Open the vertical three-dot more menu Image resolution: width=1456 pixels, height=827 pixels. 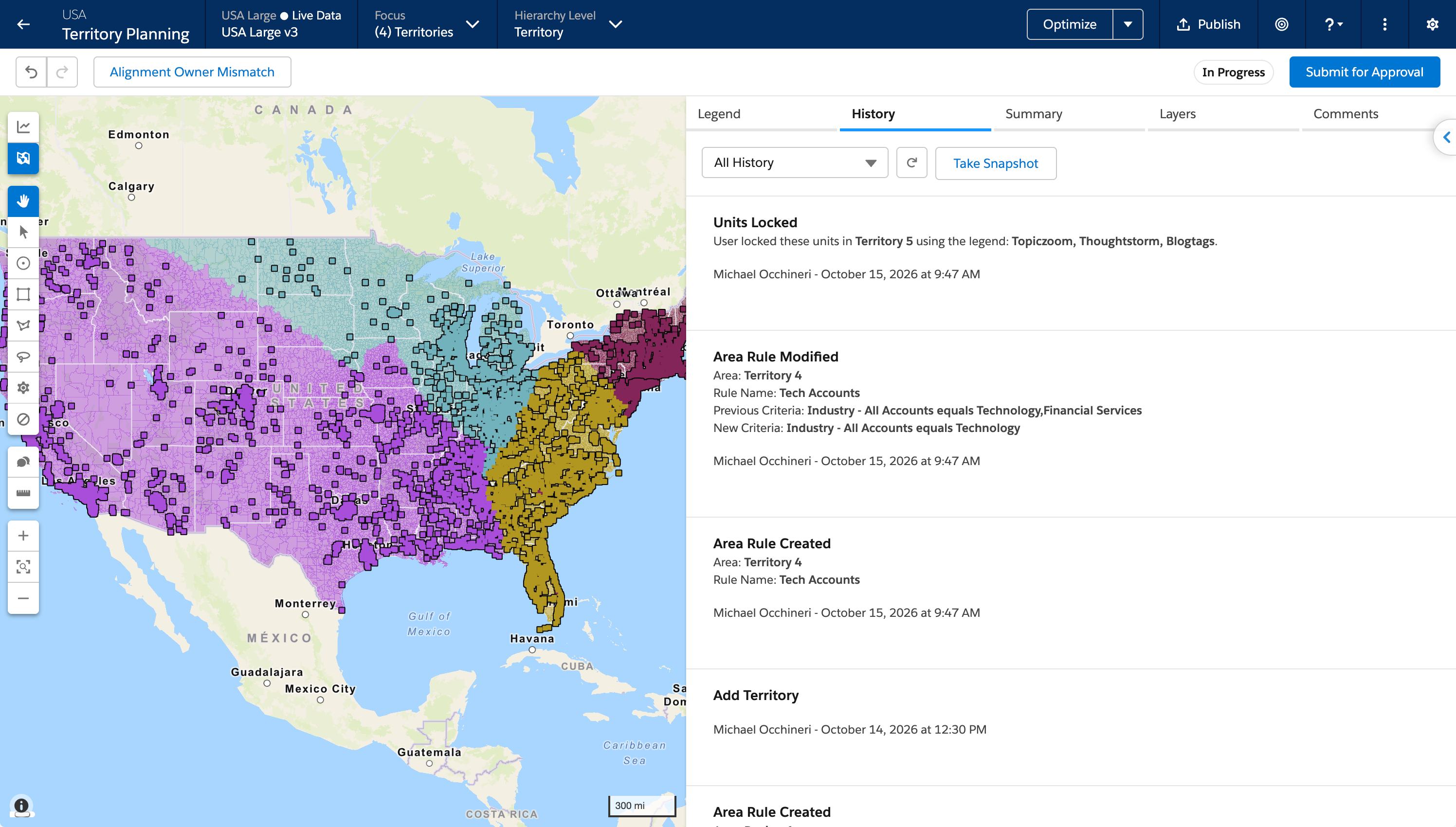[x=1385, y=24]
